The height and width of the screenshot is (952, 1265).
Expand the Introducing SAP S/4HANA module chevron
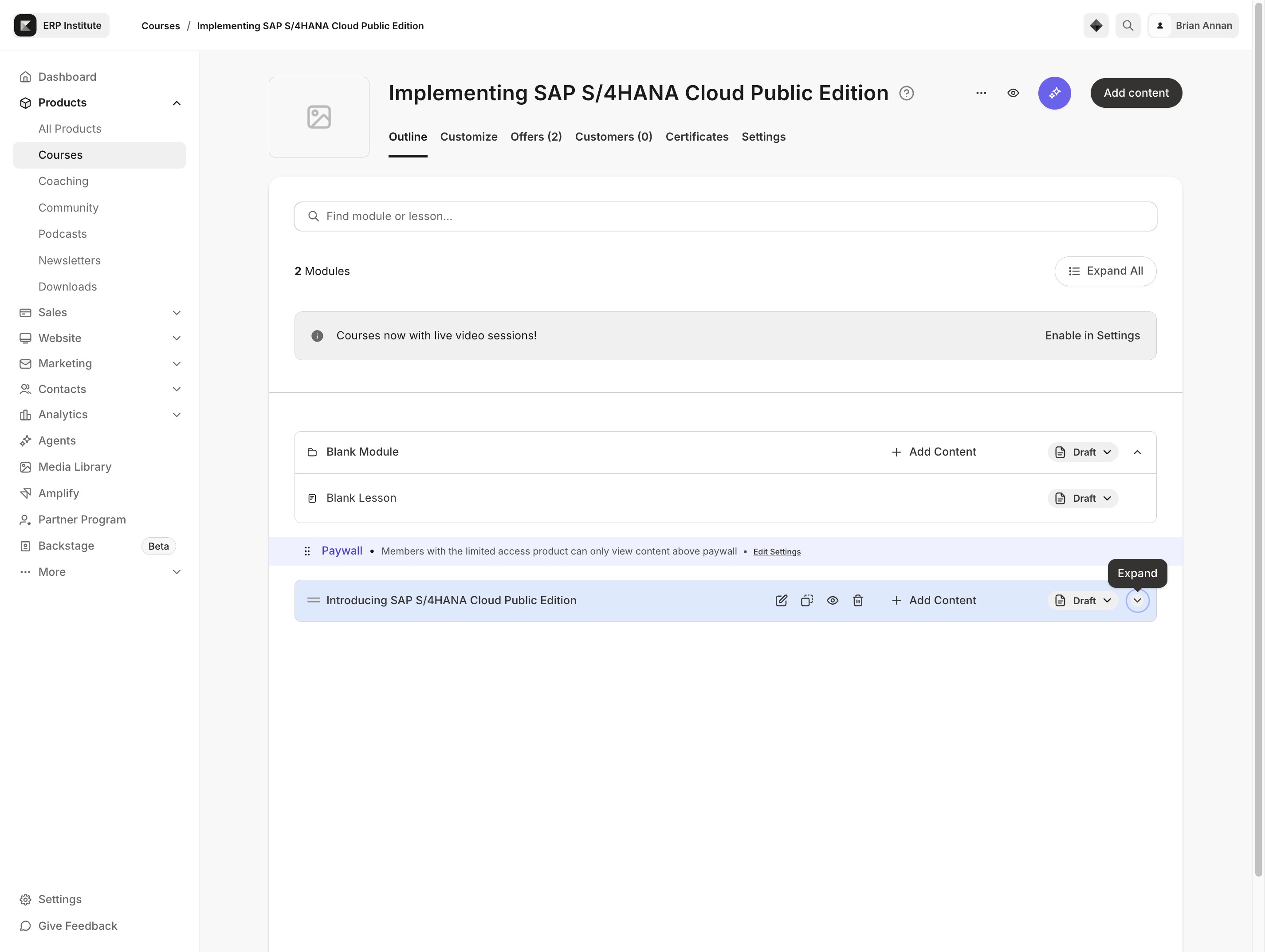click(x=1137, y=600)
